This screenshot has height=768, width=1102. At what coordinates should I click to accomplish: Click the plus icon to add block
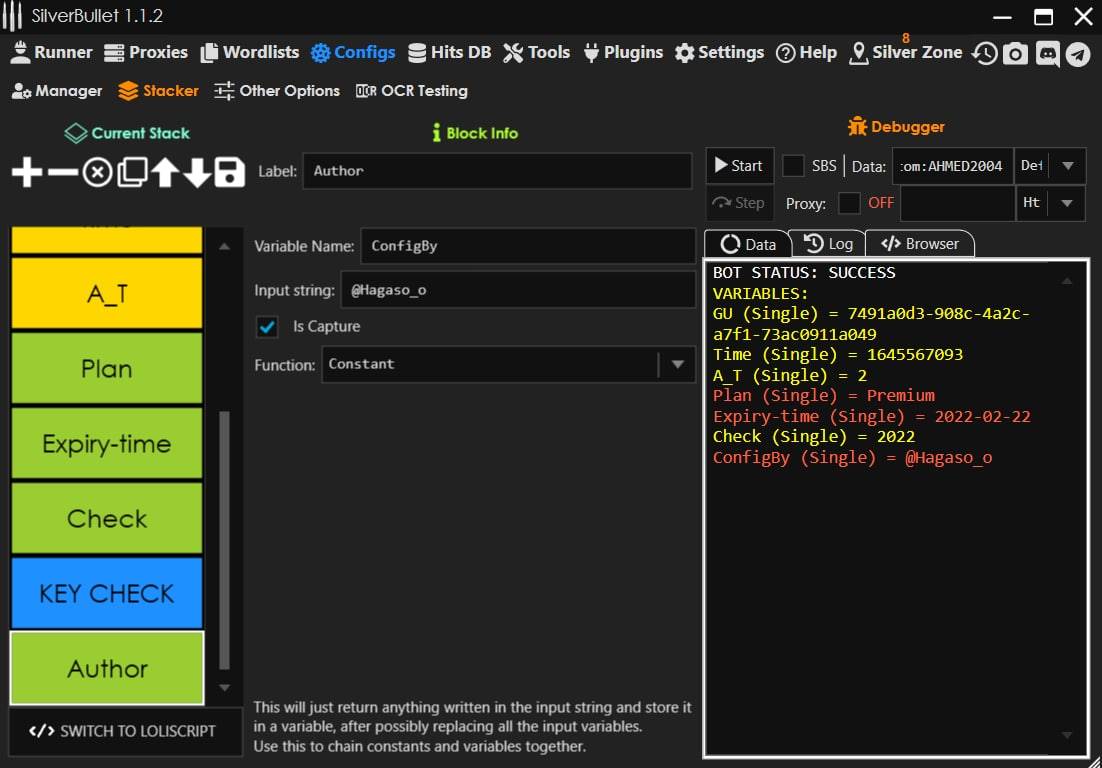coord(27,173)
